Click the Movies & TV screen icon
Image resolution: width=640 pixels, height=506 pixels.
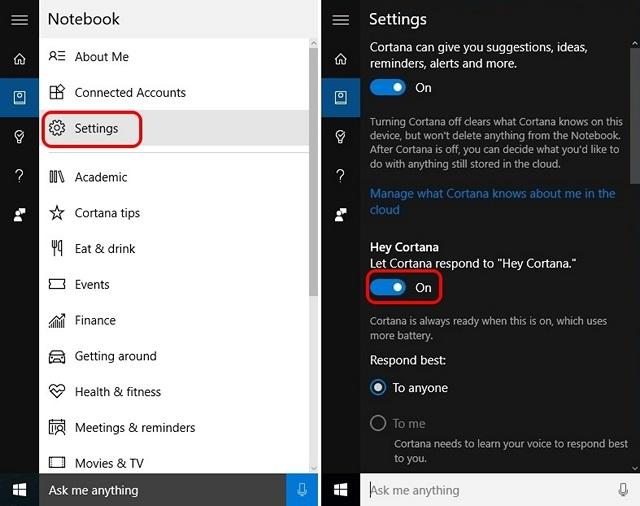click(57, 462)
